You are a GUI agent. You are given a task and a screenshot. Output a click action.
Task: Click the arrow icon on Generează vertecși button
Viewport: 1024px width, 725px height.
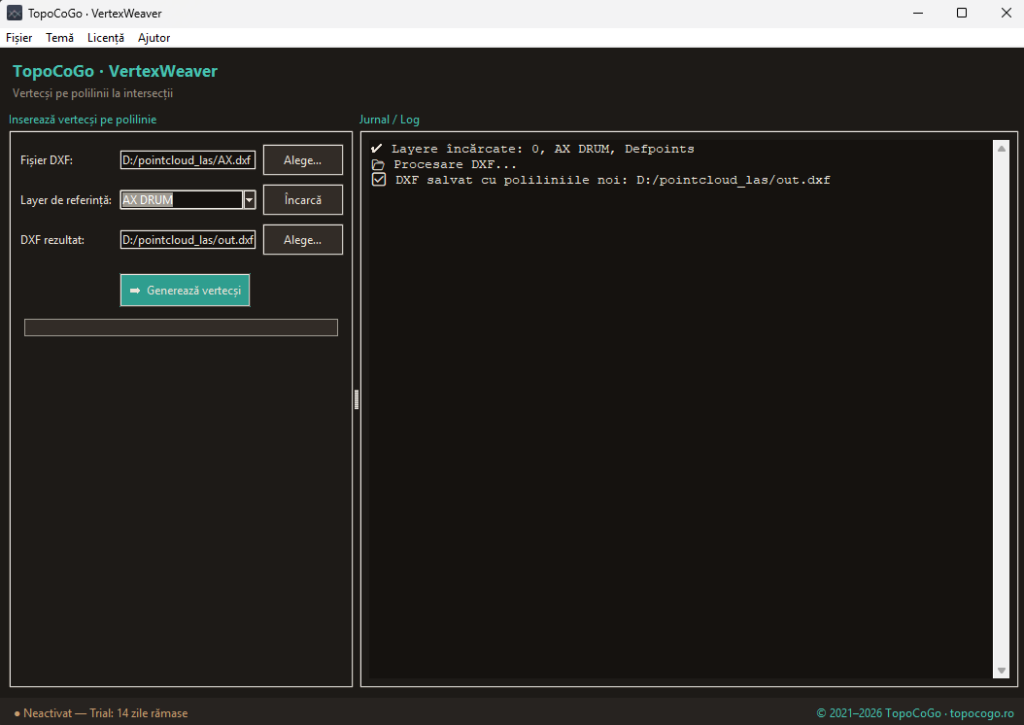coord(135,291)
